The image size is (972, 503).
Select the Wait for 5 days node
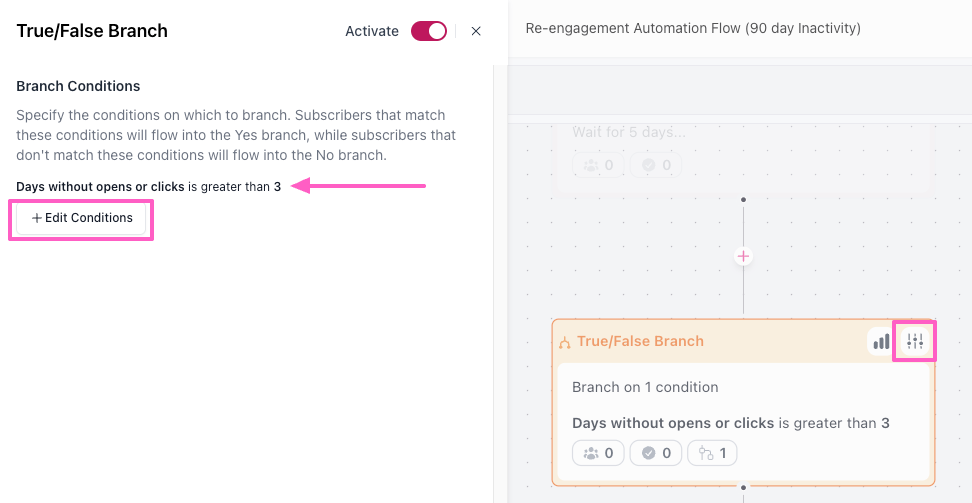pyautogui.click(x=743, y=155)
